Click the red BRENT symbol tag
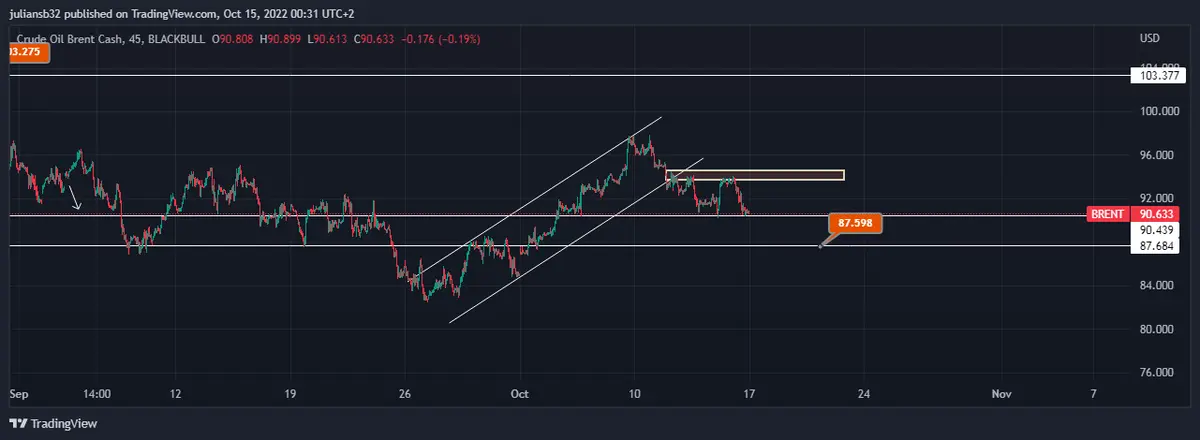This screenshot has width=1200, height=440. 1108,214
